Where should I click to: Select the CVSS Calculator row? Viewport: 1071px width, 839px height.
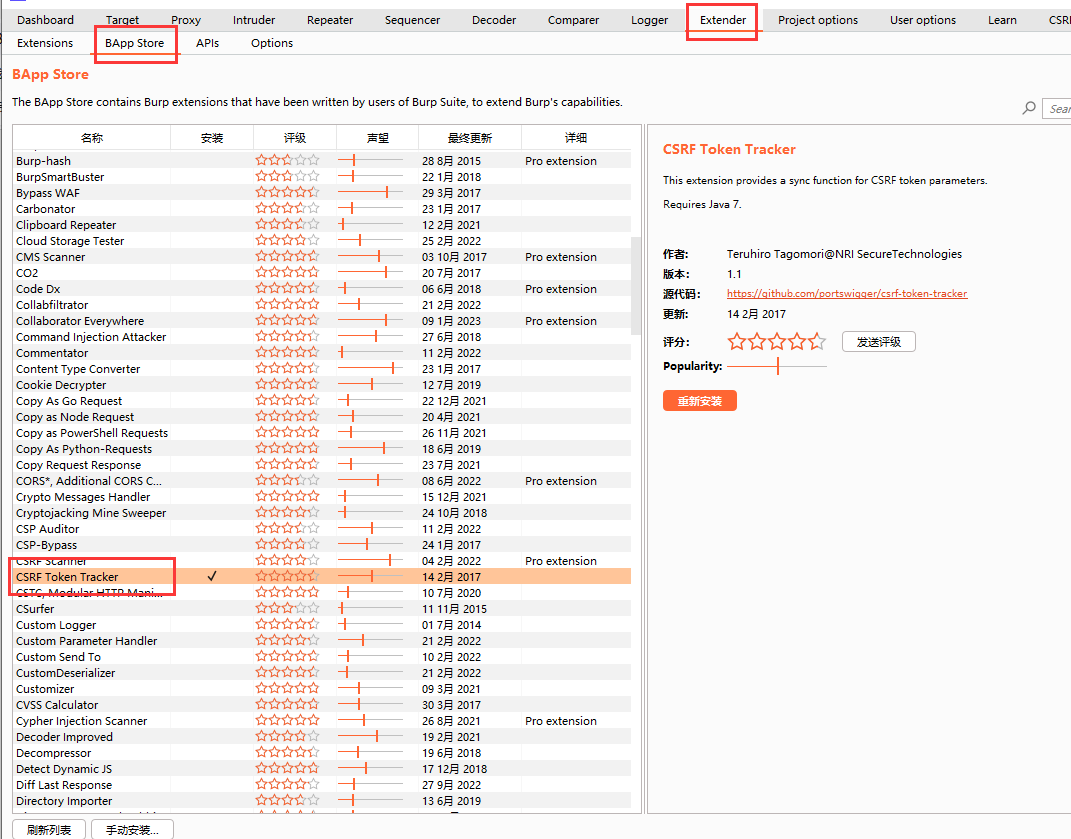(x=322, y=704)
